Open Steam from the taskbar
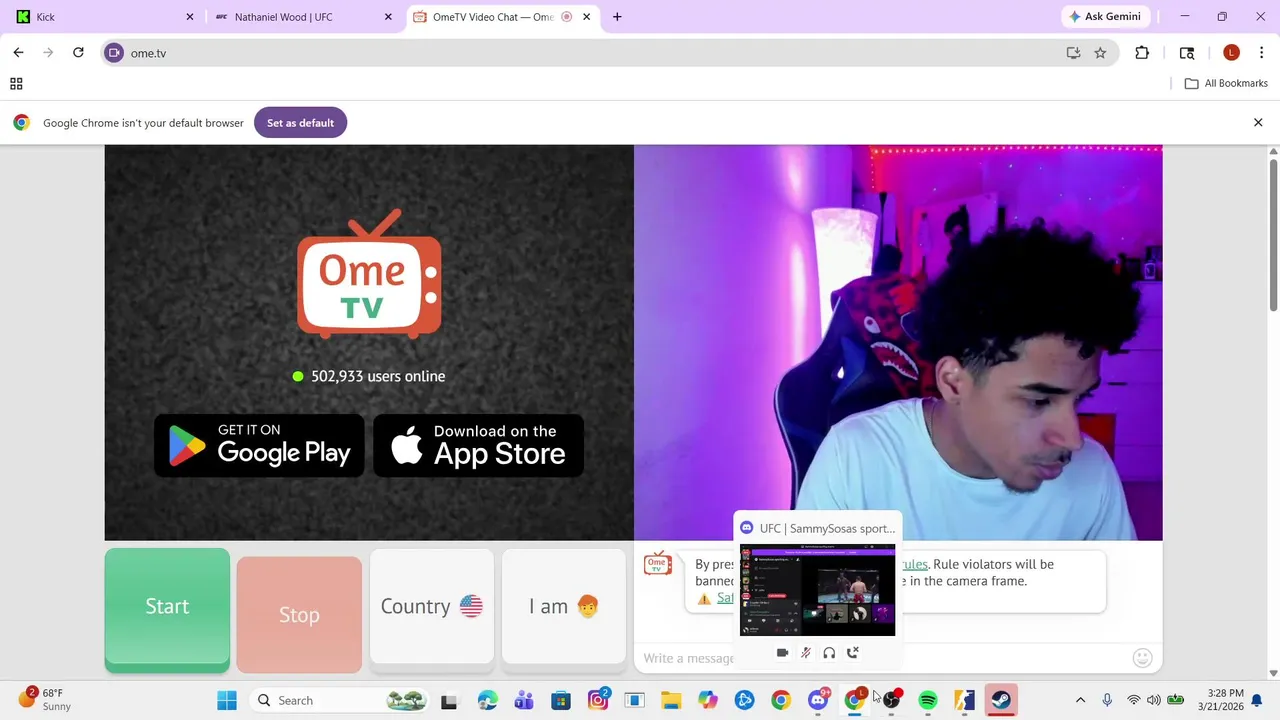 (x=1001, y=700)
